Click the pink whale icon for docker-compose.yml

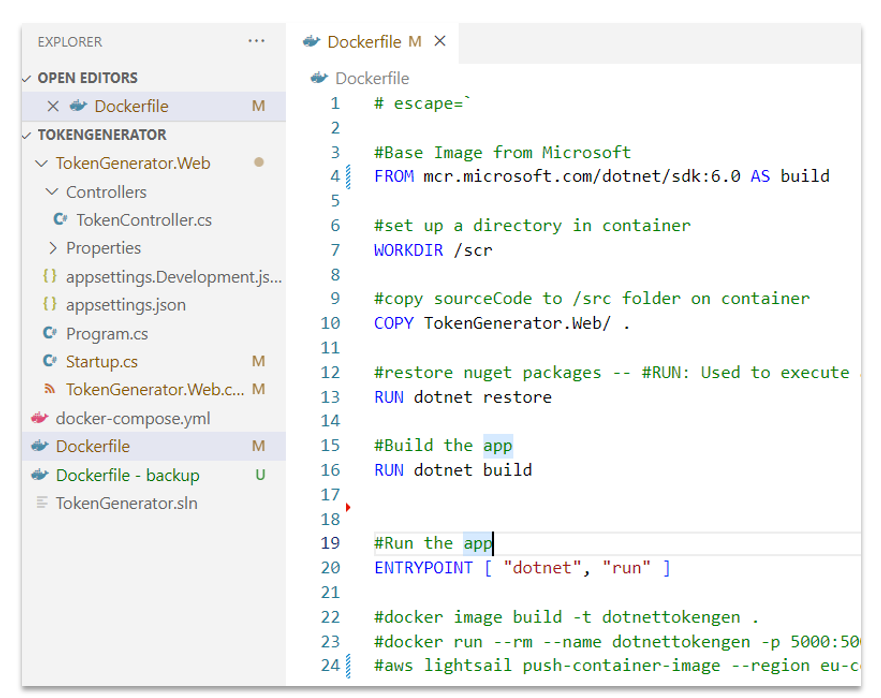click(x=40, y=419)
